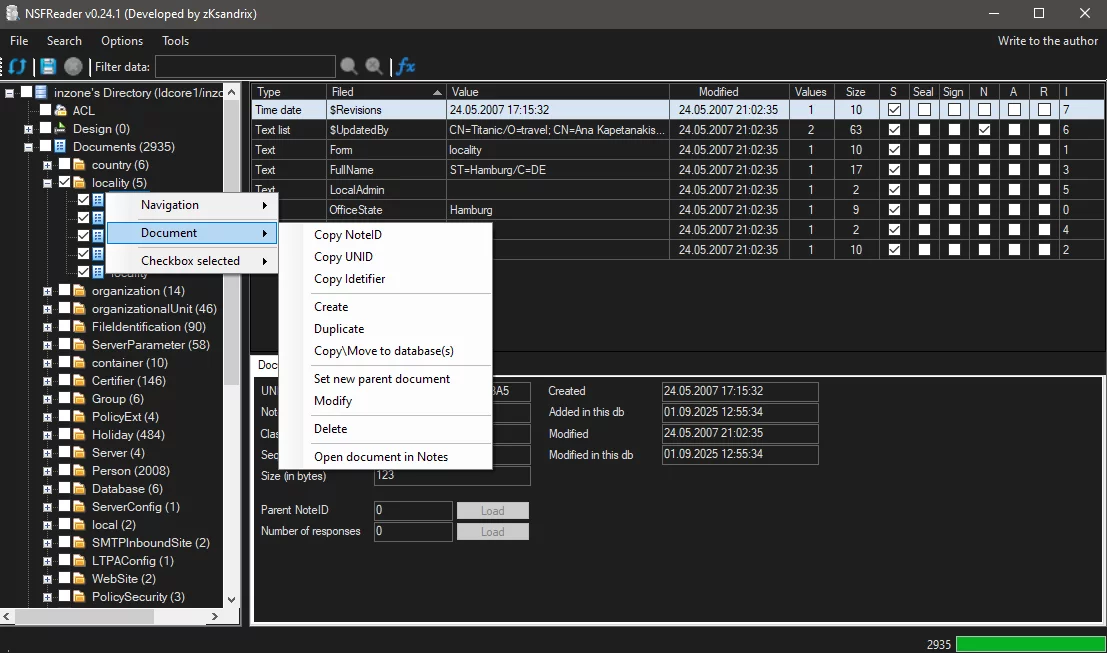The height and width of the screenshot is (653, 1107).
Task: Uncheck the locality folder checkbox
Action: click(x=65, y=183)
